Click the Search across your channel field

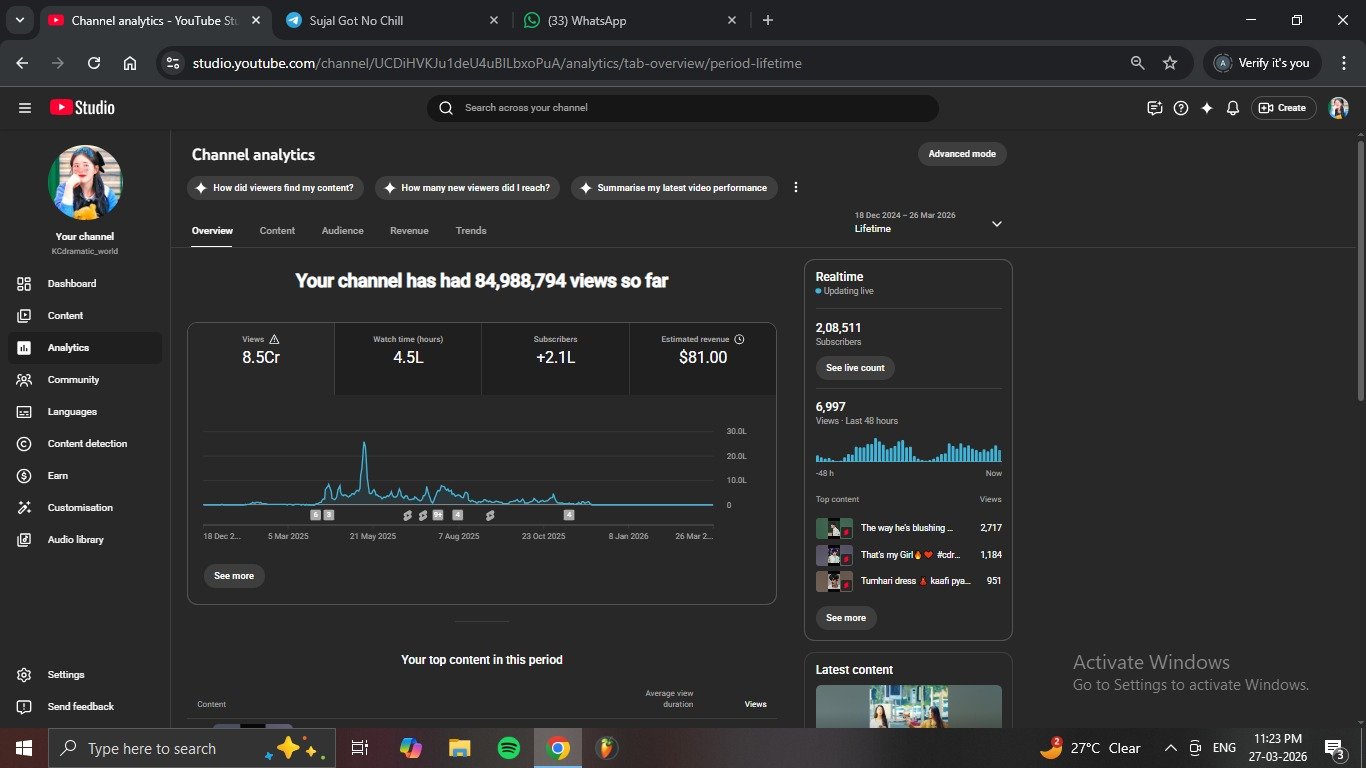690,108
